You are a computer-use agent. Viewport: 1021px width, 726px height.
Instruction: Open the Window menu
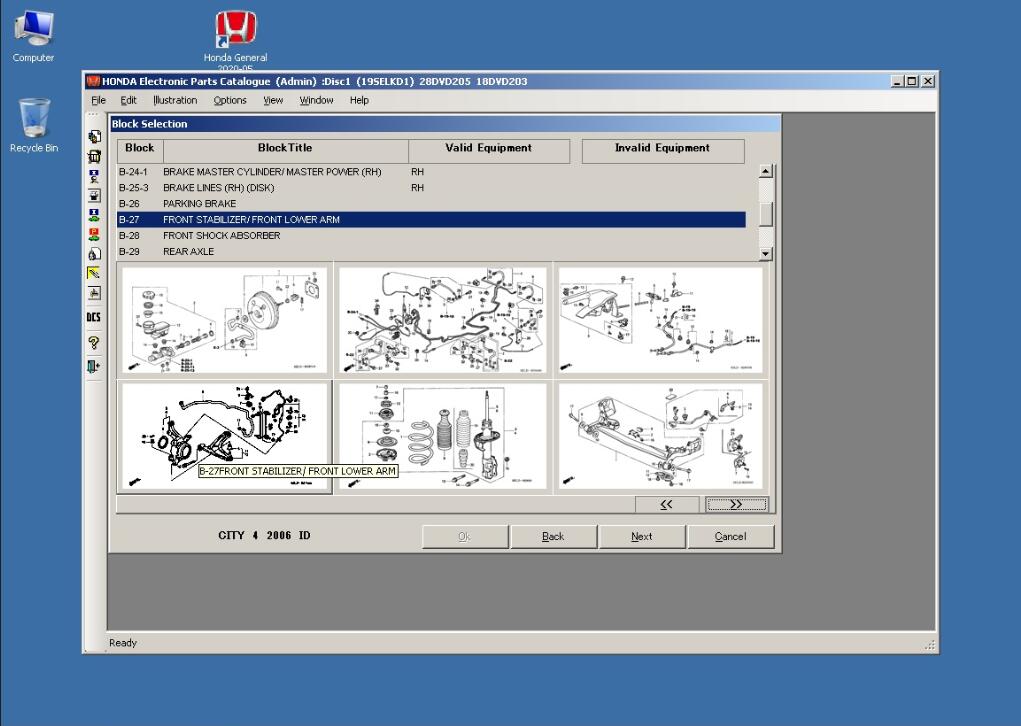[x=316, y=100]
